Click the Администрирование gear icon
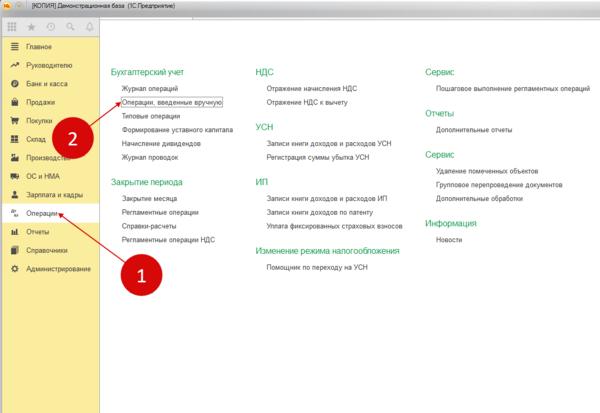 (14, 269)
